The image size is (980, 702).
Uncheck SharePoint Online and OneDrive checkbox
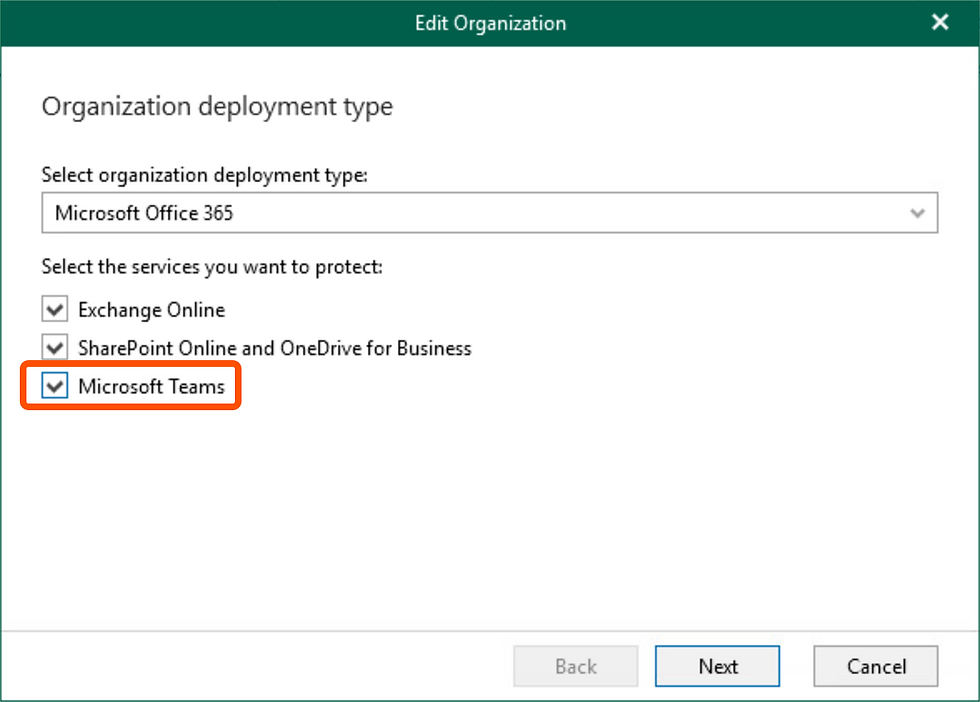pyautogui.click(x=55, y=347)
